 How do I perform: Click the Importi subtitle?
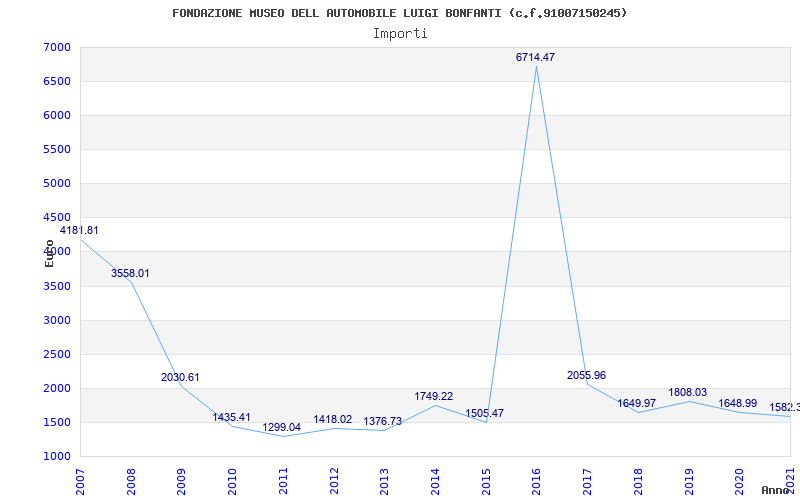click(x=400, y=34)
